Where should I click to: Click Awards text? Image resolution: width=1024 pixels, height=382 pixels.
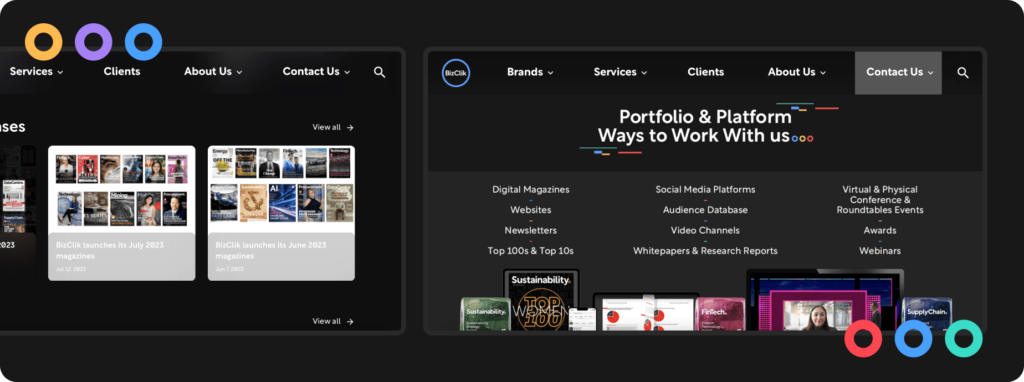point(880,231)
